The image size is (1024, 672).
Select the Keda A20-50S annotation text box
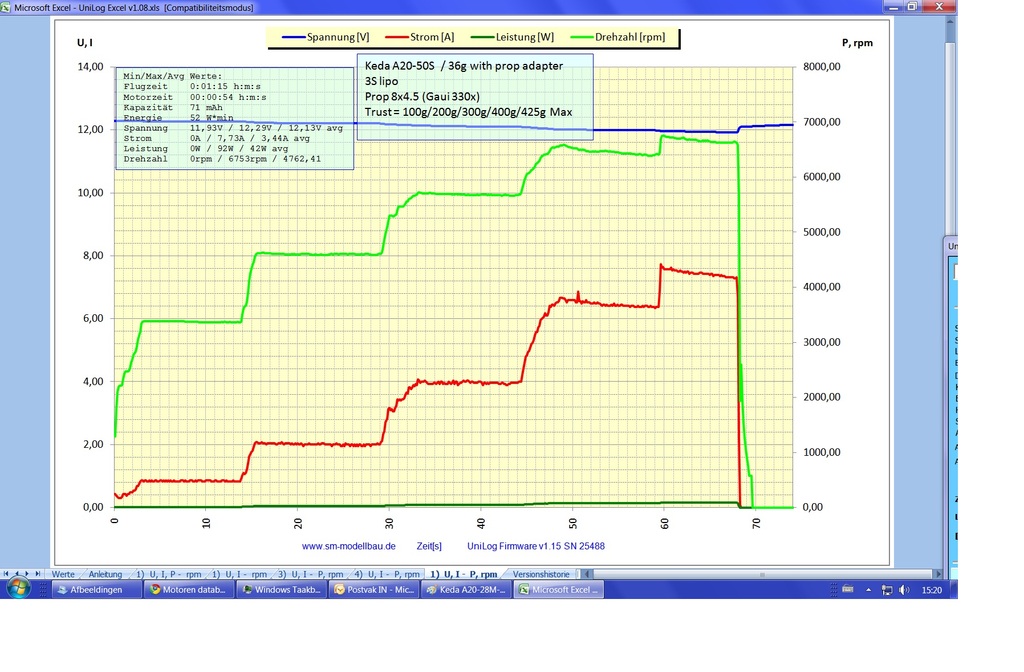(x=474, y=95)
